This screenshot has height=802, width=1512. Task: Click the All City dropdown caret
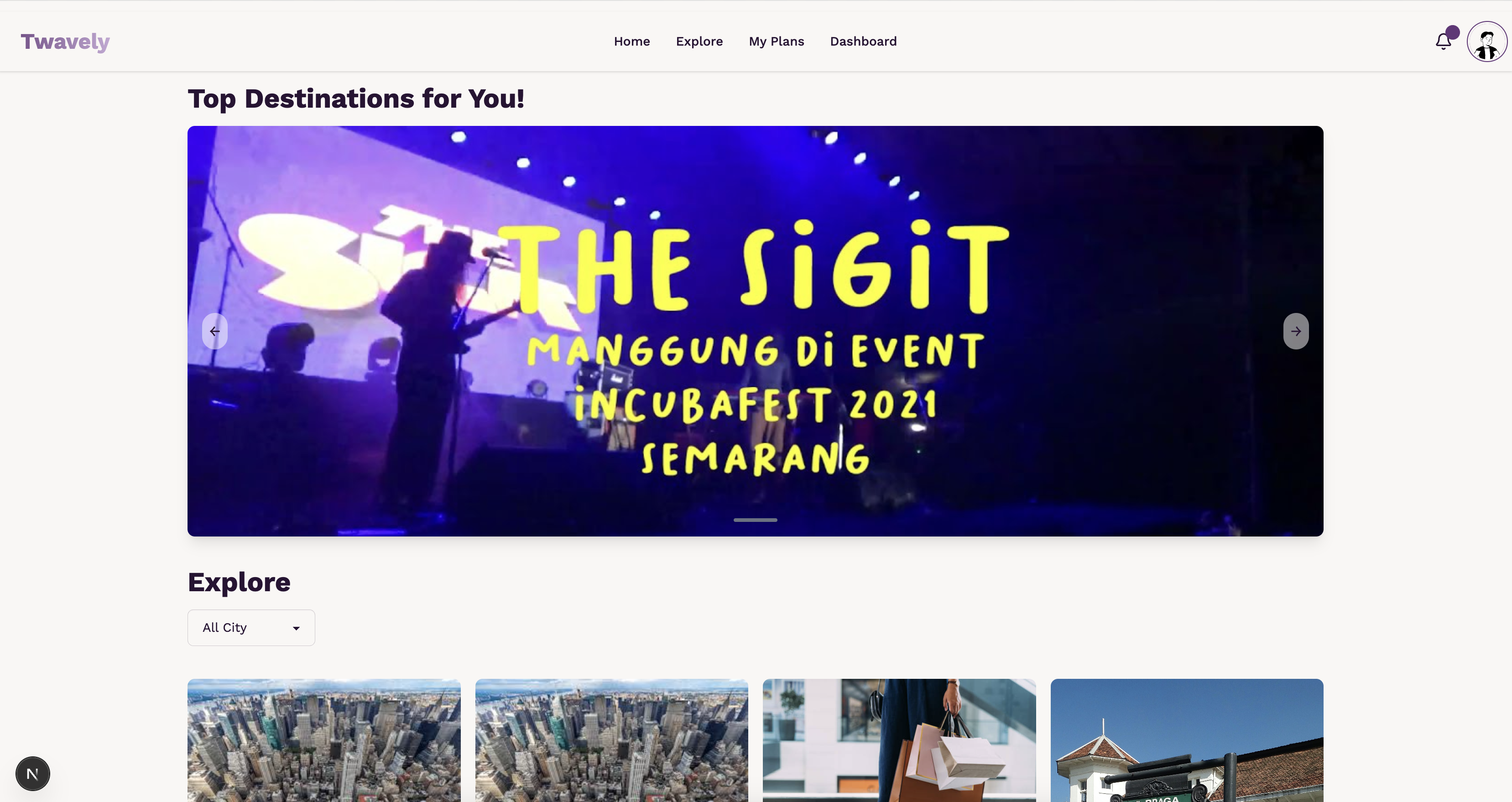point(297,628)
